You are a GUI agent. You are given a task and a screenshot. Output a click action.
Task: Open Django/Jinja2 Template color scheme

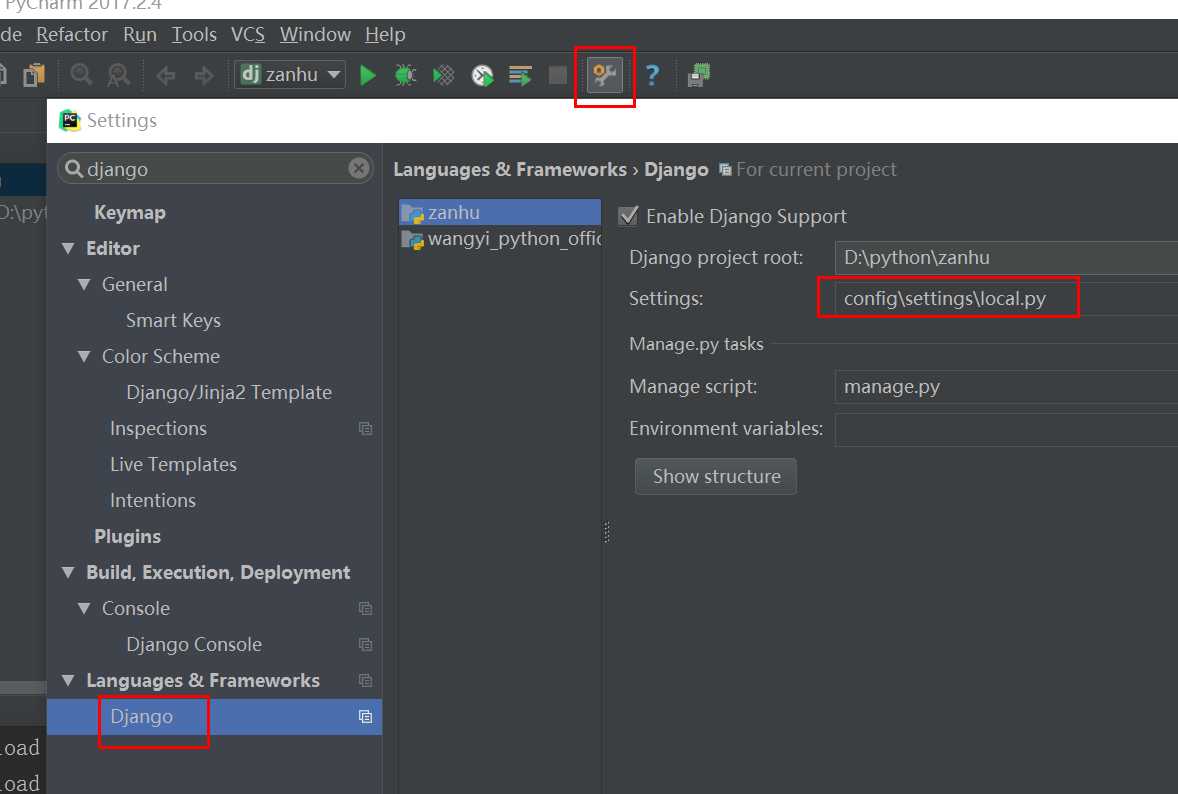(x=229, y=393)
